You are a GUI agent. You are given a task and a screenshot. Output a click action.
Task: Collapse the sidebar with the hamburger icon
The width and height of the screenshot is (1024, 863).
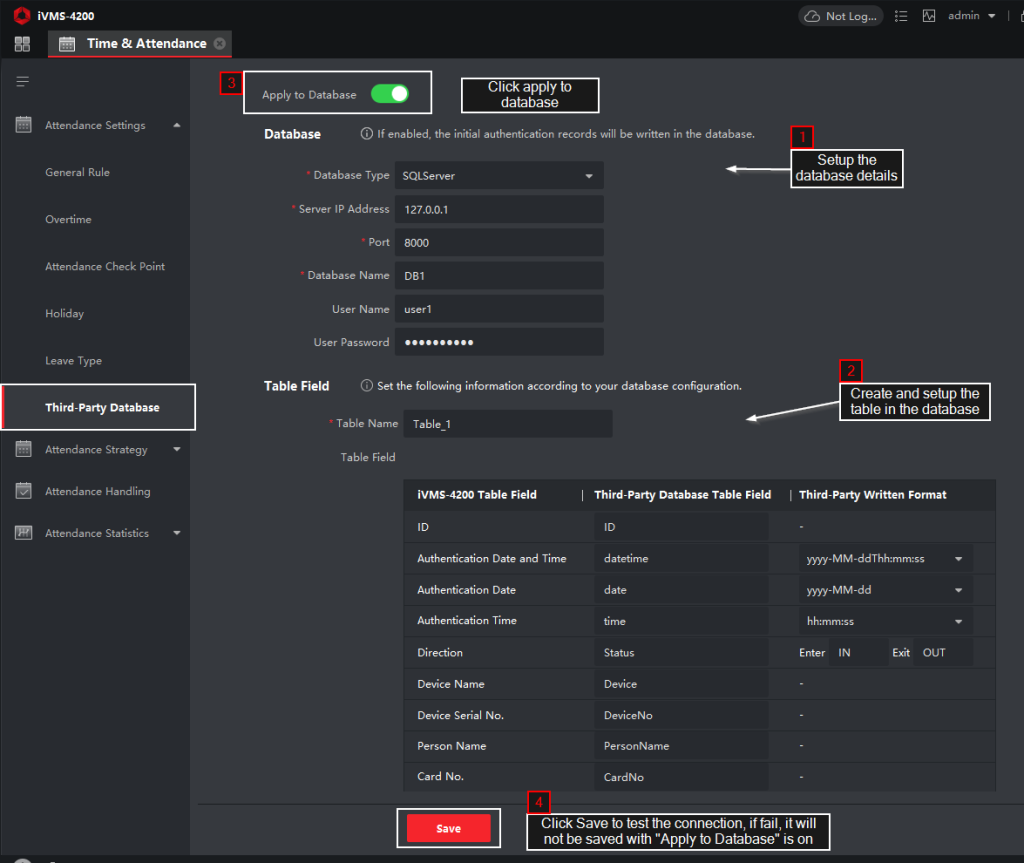(23, 81)
